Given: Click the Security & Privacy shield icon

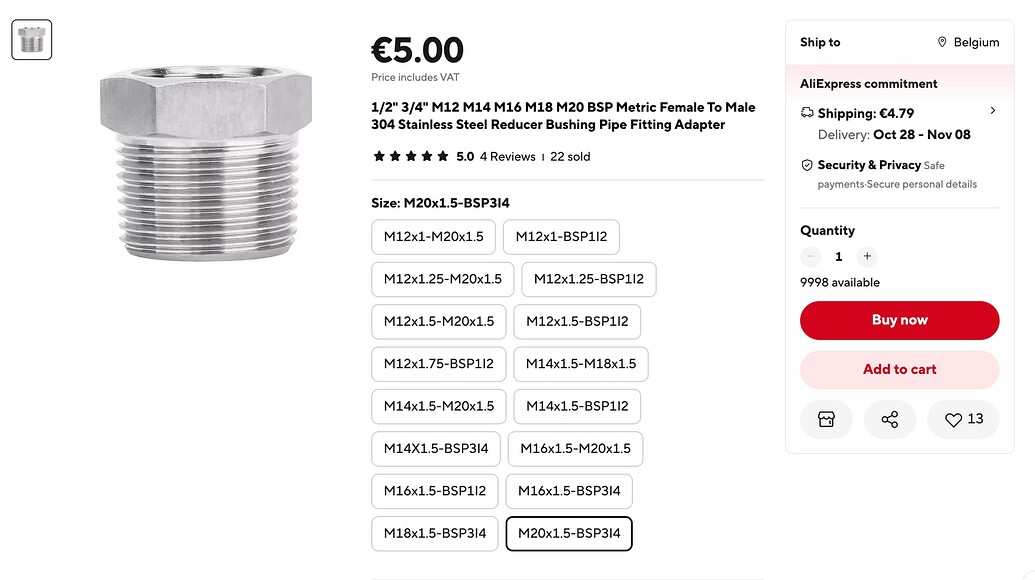Looking at the screenshot, I should 807,165.
